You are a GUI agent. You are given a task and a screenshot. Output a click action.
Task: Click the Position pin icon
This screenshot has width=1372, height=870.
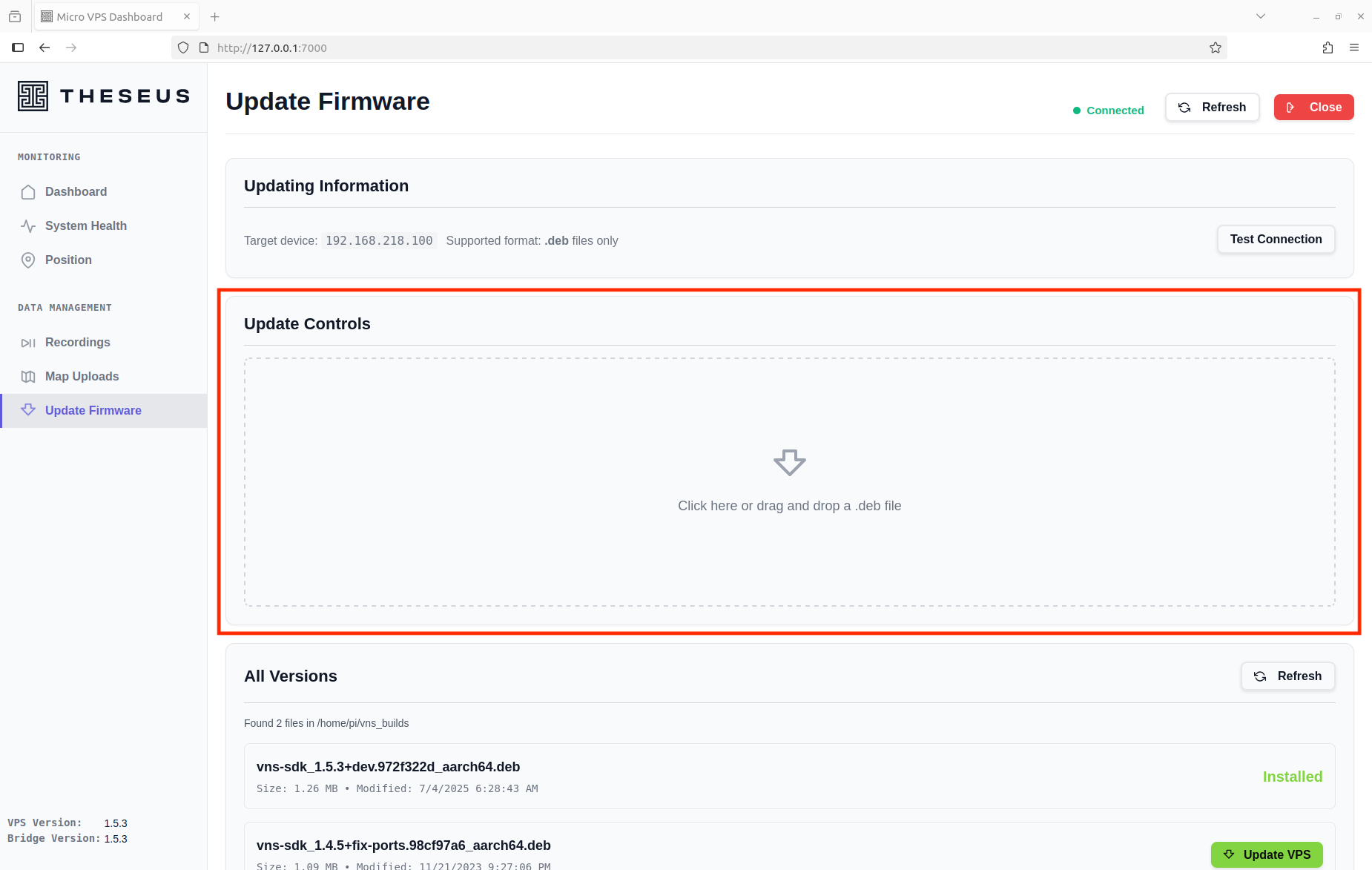pos(28,260)
